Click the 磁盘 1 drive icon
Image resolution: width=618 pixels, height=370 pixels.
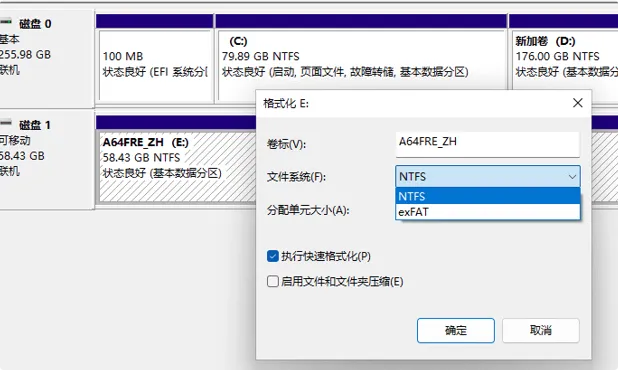6,123
